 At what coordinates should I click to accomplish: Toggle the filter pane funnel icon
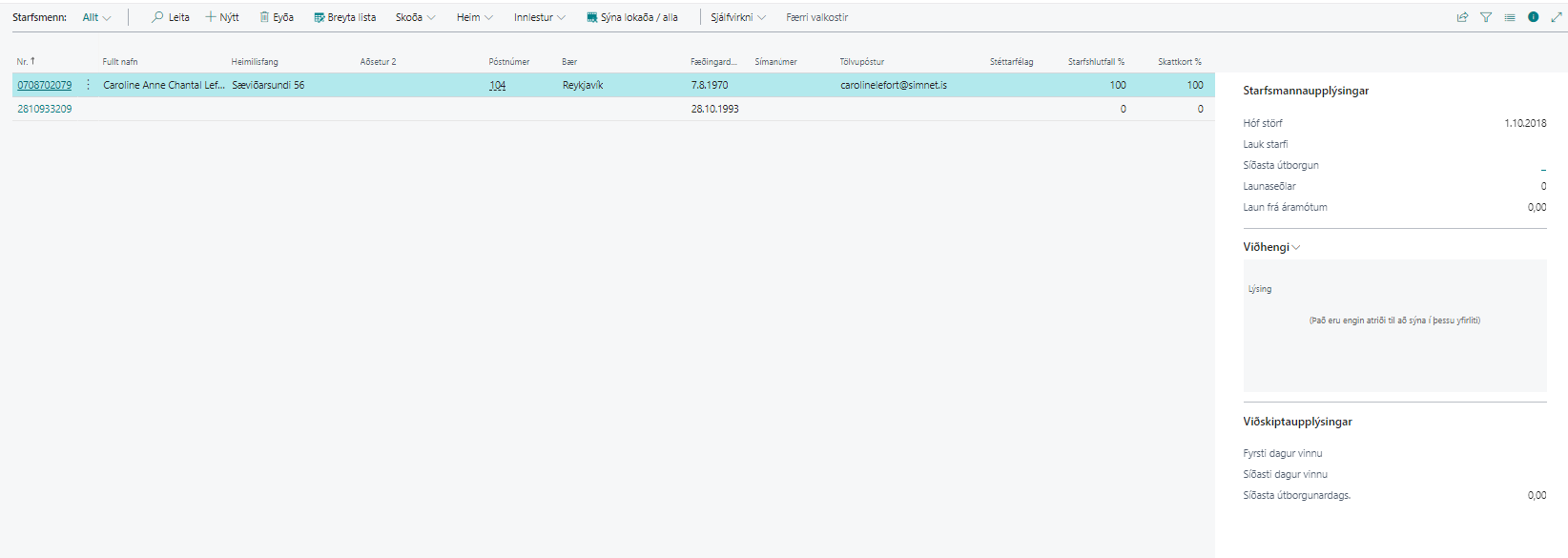click(x=1486, y=17)
